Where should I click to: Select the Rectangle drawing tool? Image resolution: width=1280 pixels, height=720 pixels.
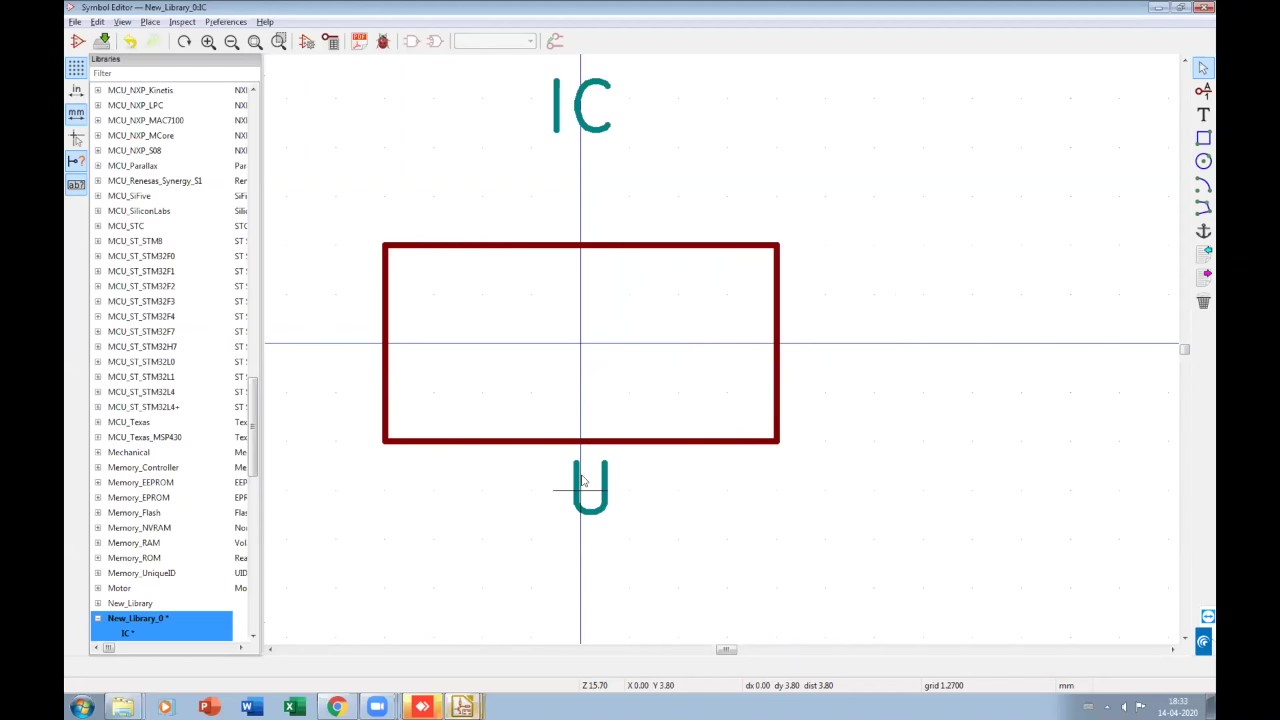(1203, 138)
